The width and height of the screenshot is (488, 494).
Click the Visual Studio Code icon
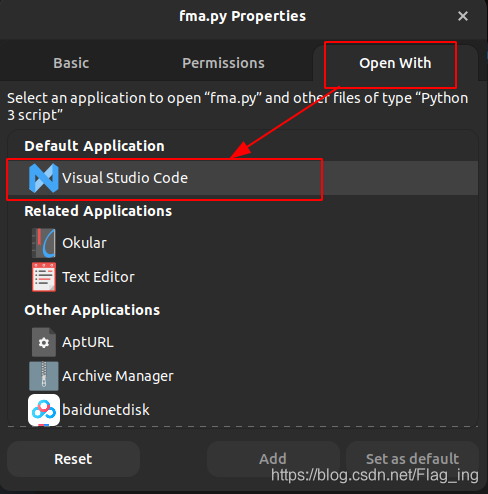tap(44, 178)
